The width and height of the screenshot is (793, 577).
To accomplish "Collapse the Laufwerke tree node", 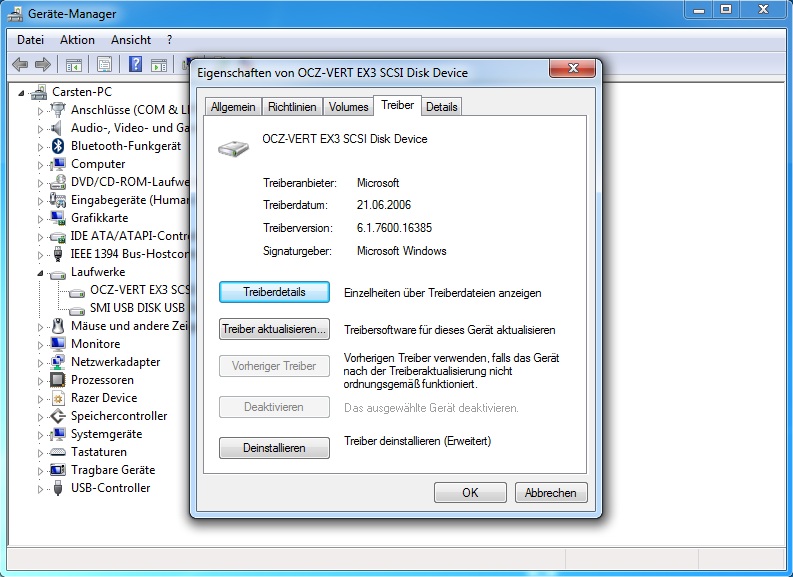I will 40,273.
